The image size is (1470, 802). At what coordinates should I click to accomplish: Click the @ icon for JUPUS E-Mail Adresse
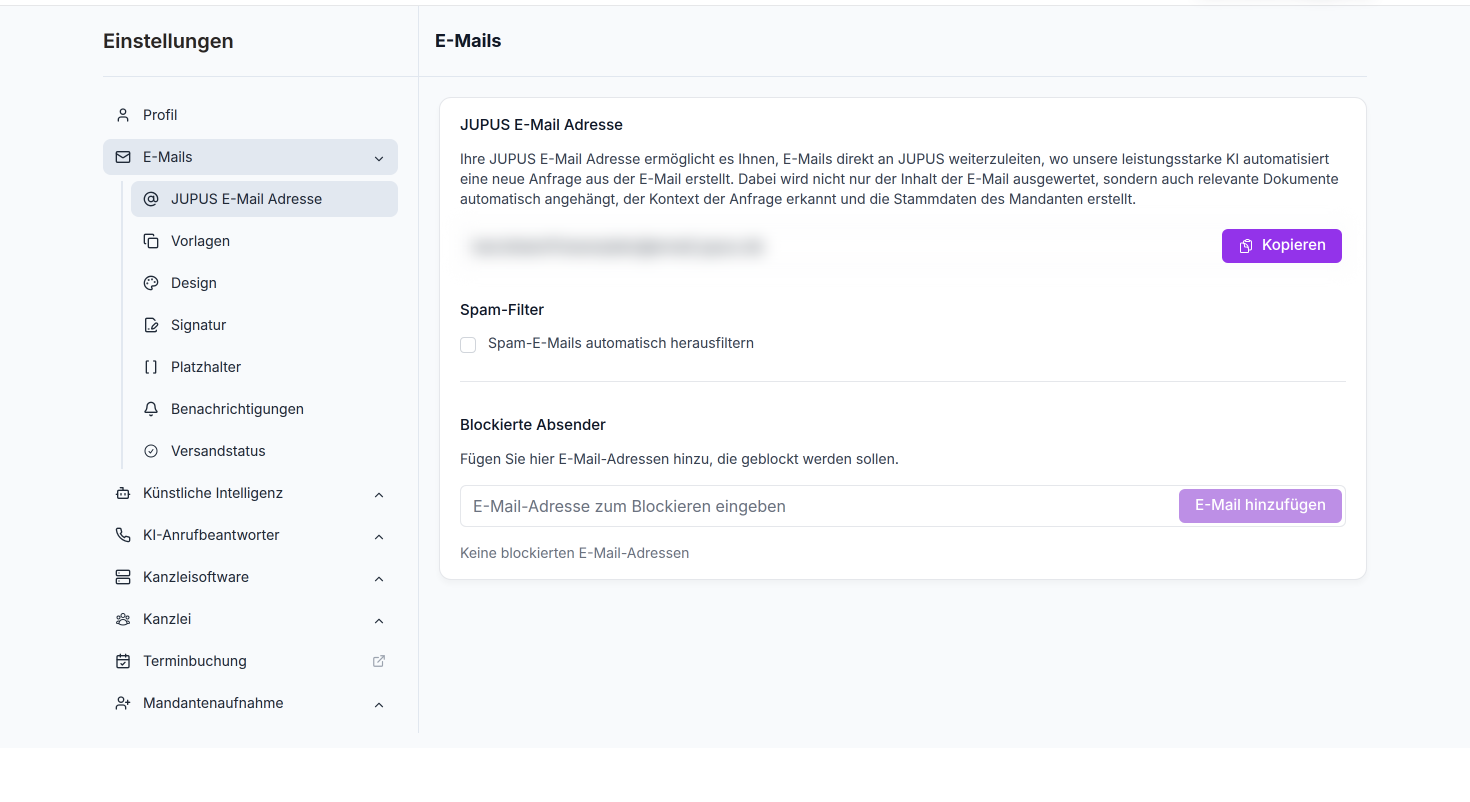[x=151, y=199]
